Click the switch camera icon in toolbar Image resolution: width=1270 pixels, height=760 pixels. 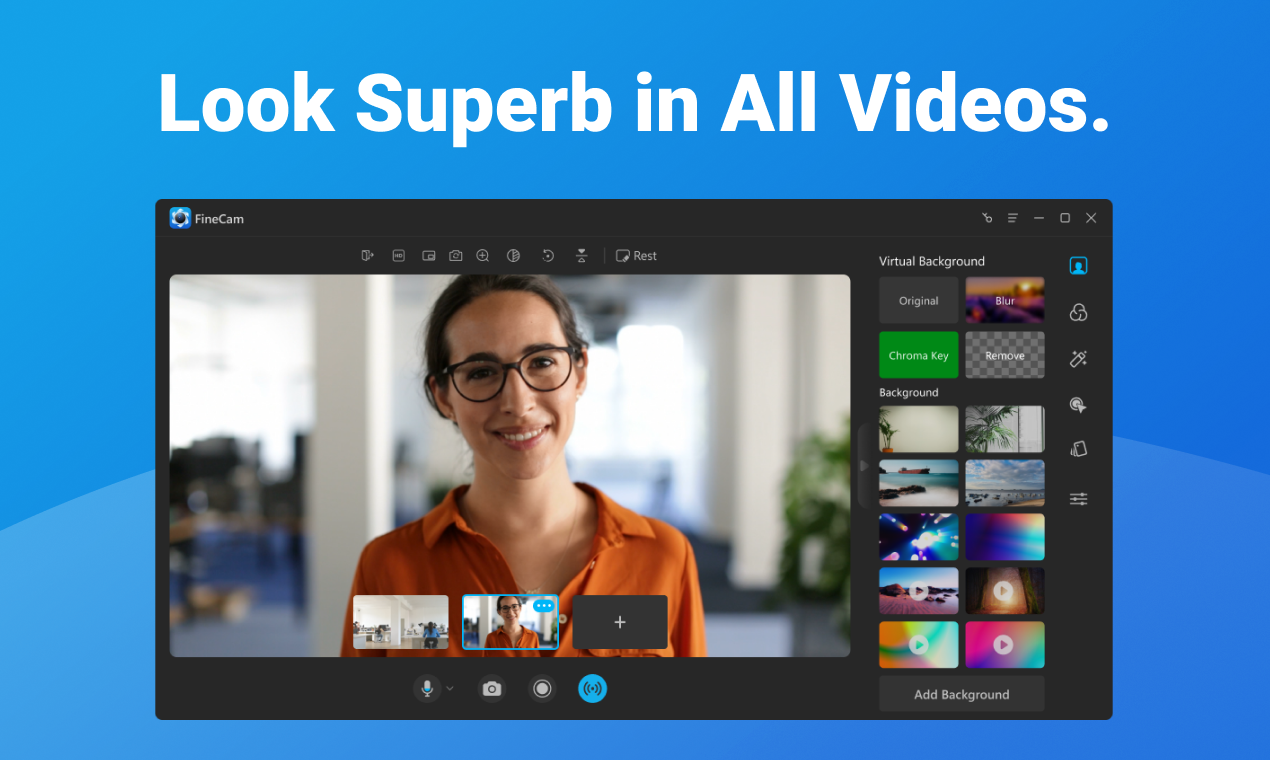455,256
